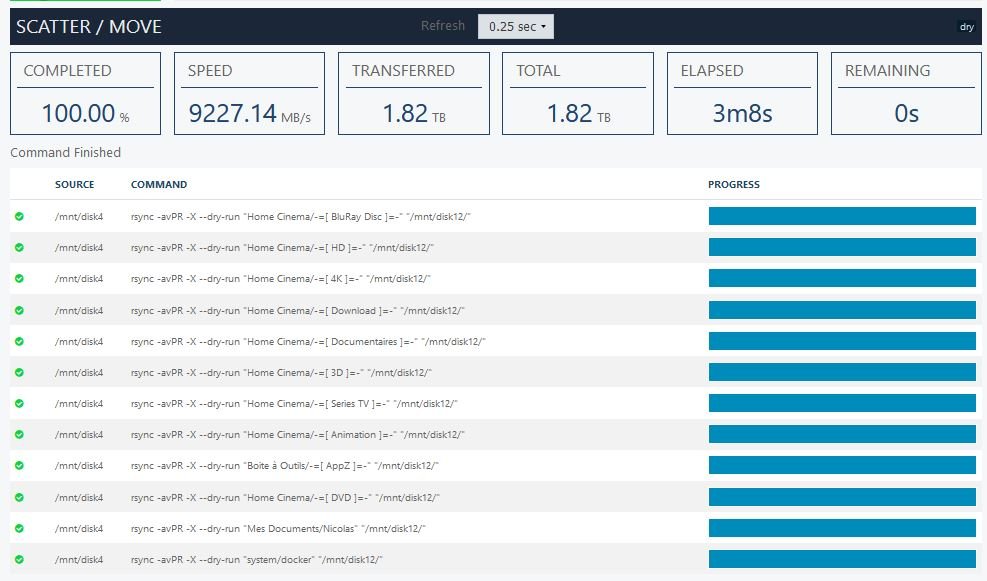Select the rsync command for -=[ DVD ]=-
This screenshot has height=581, width=987.
[x=285, y=497]
